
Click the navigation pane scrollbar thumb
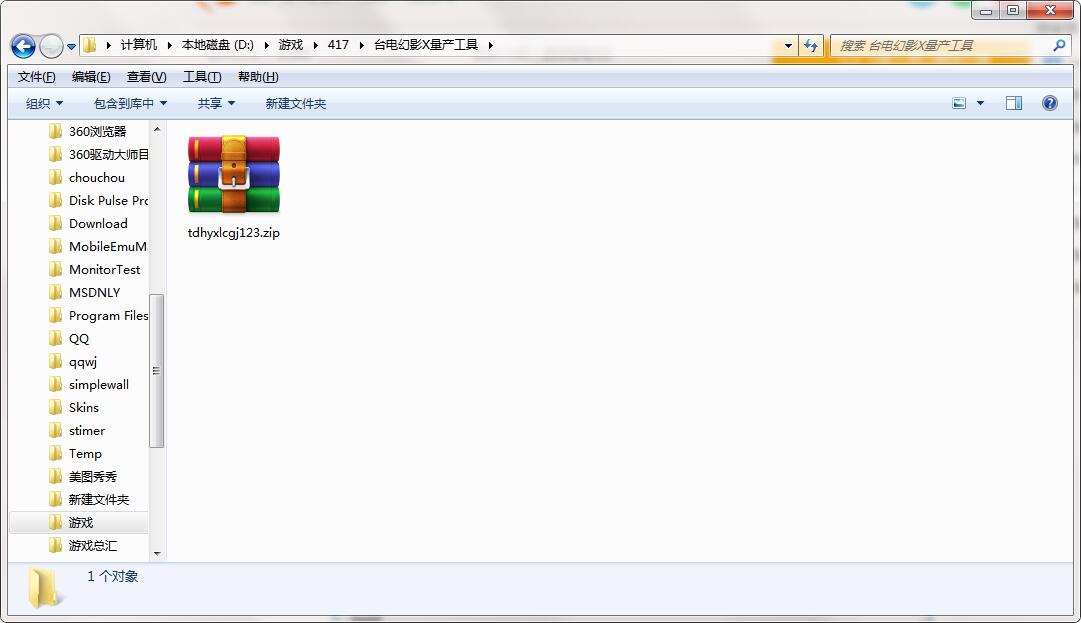pos(157,371)
